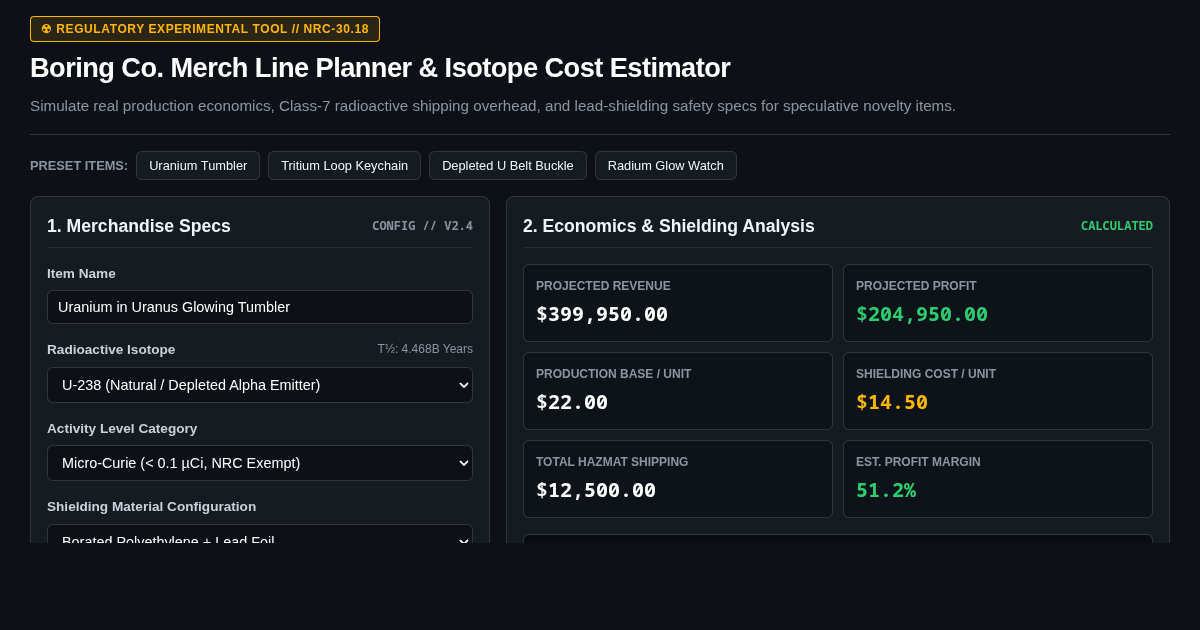Click the Radioactive Isotope field label
The image size is (1200, 630).
[x=111, y=349]
